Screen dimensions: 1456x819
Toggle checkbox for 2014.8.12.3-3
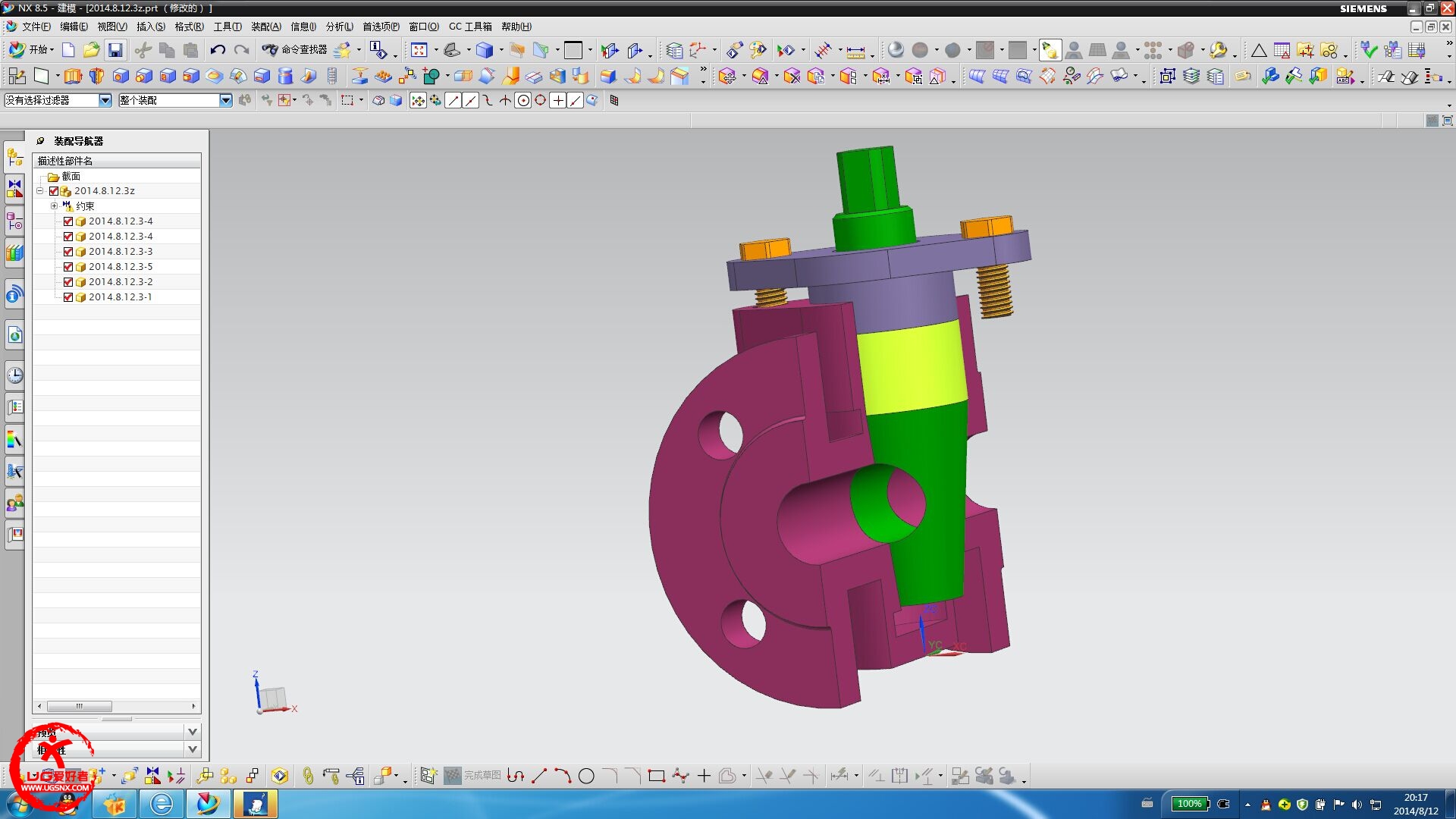pyautogui.click(x=68, y=252)
